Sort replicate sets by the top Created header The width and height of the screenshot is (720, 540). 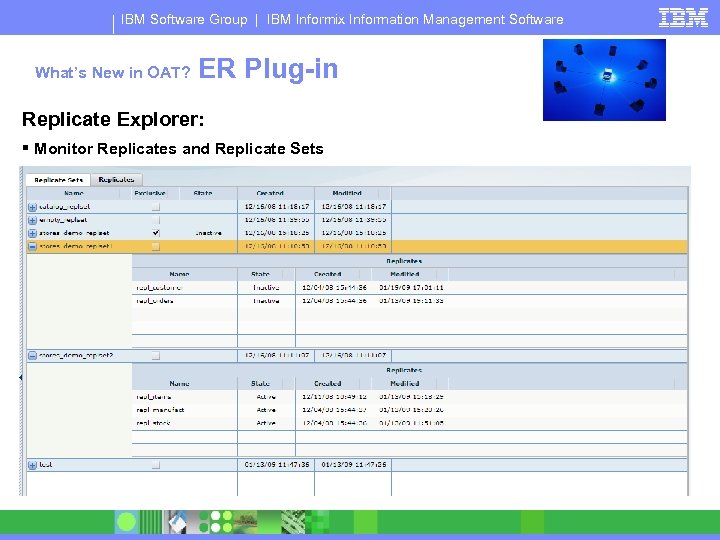[270, 193]
